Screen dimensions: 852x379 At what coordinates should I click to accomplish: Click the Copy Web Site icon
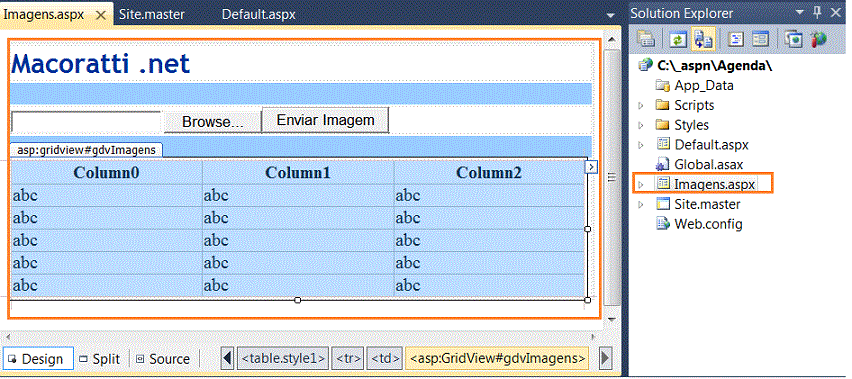click(x=794, y=39)
